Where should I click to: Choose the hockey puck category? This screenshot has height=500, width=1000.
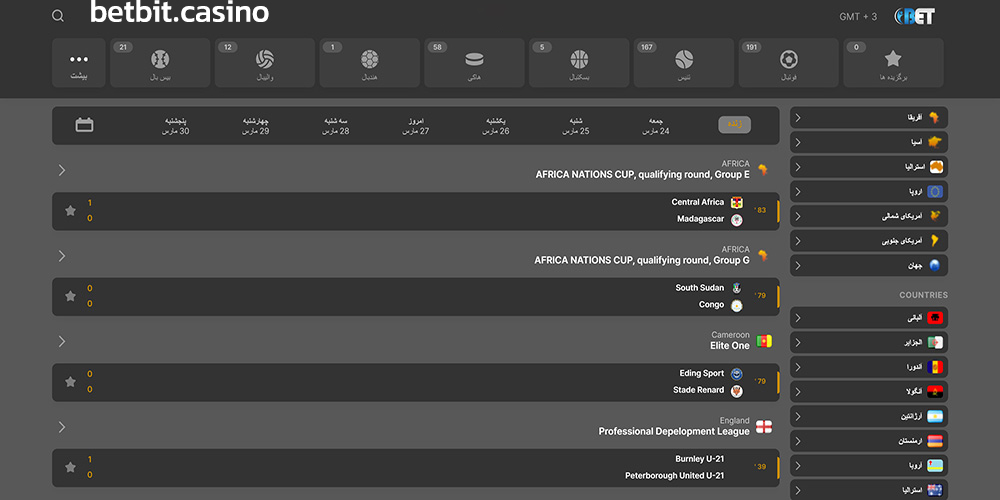[x=474, y=63]
